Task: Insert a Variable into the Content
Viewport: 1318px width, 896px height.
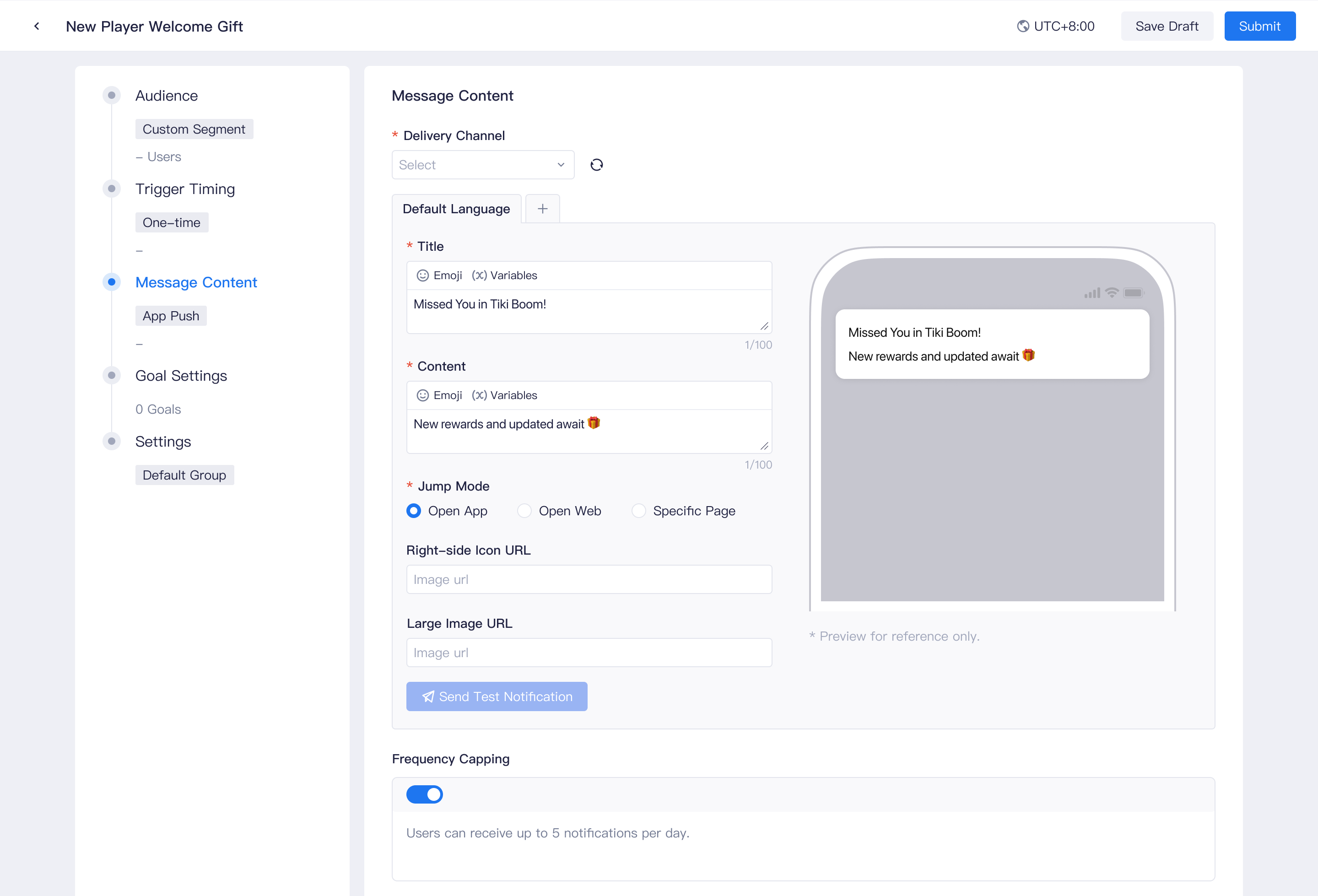Action: [505, 395]
